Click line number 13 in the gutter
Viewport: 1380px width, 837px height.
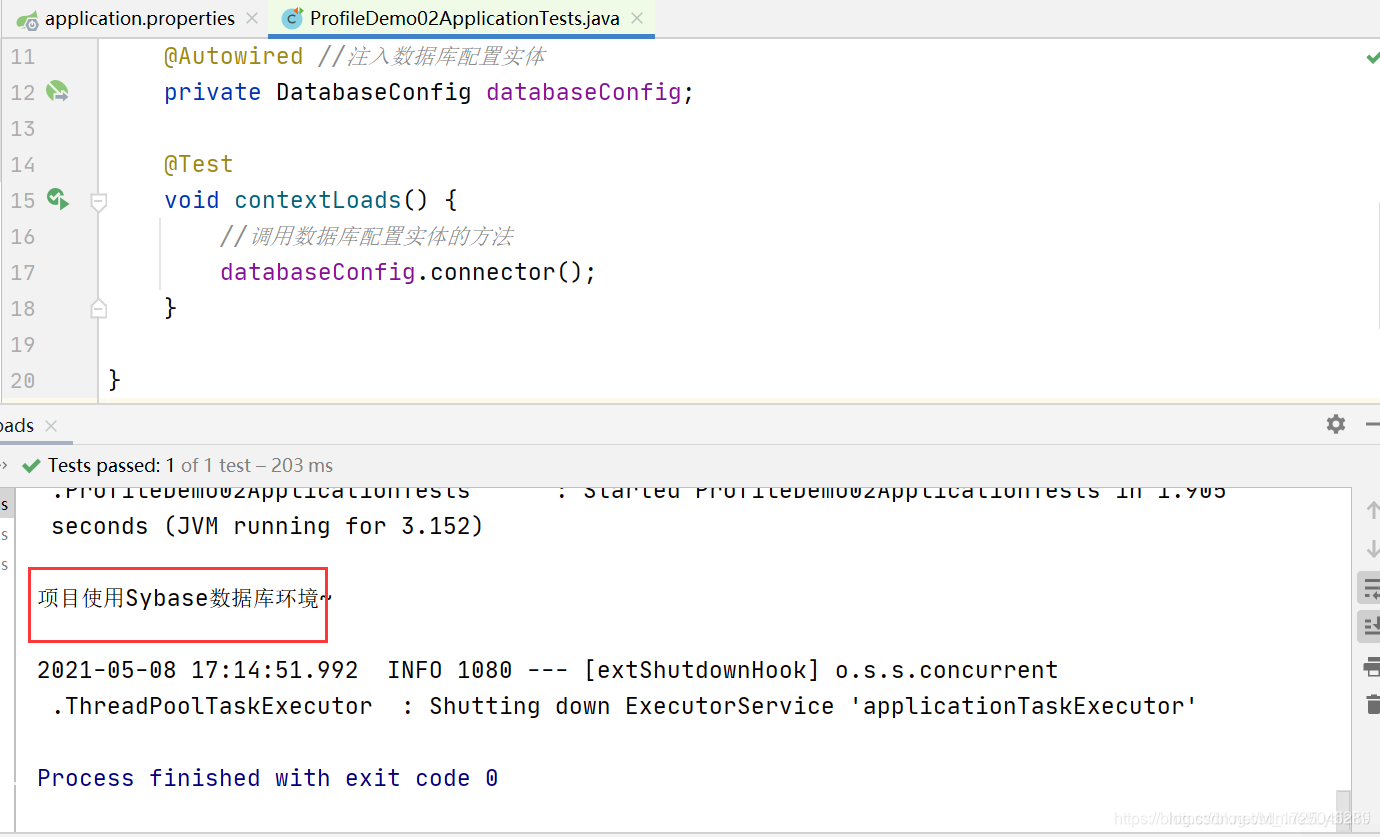coord(22,128)
